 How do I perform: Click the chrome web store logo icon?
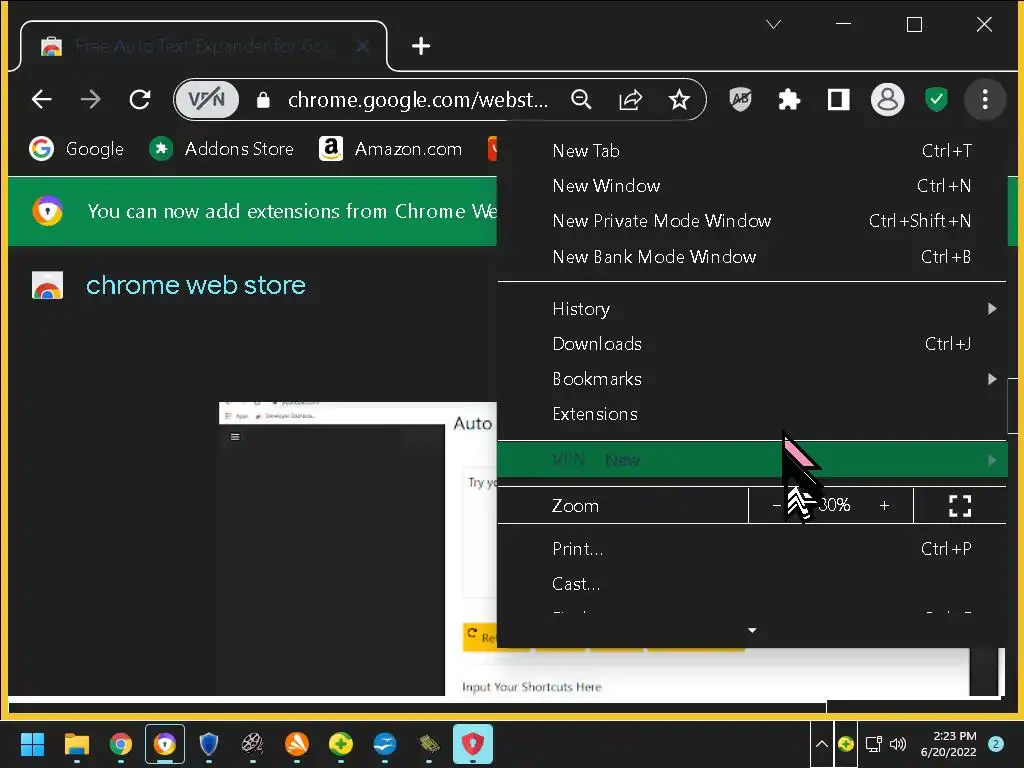47,285
